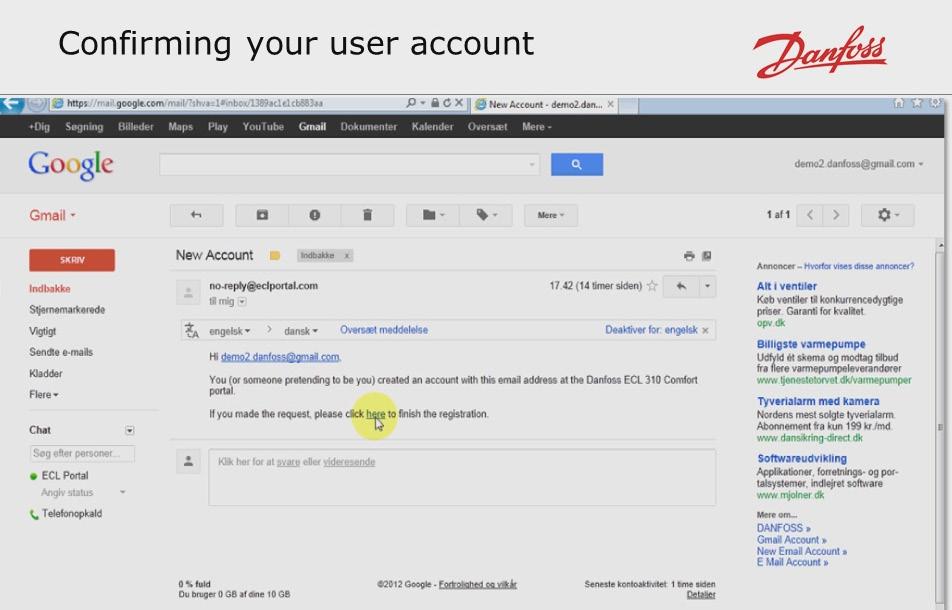
Task: Click the Fortrolighed og vilkår link
Action: point(478,585)
